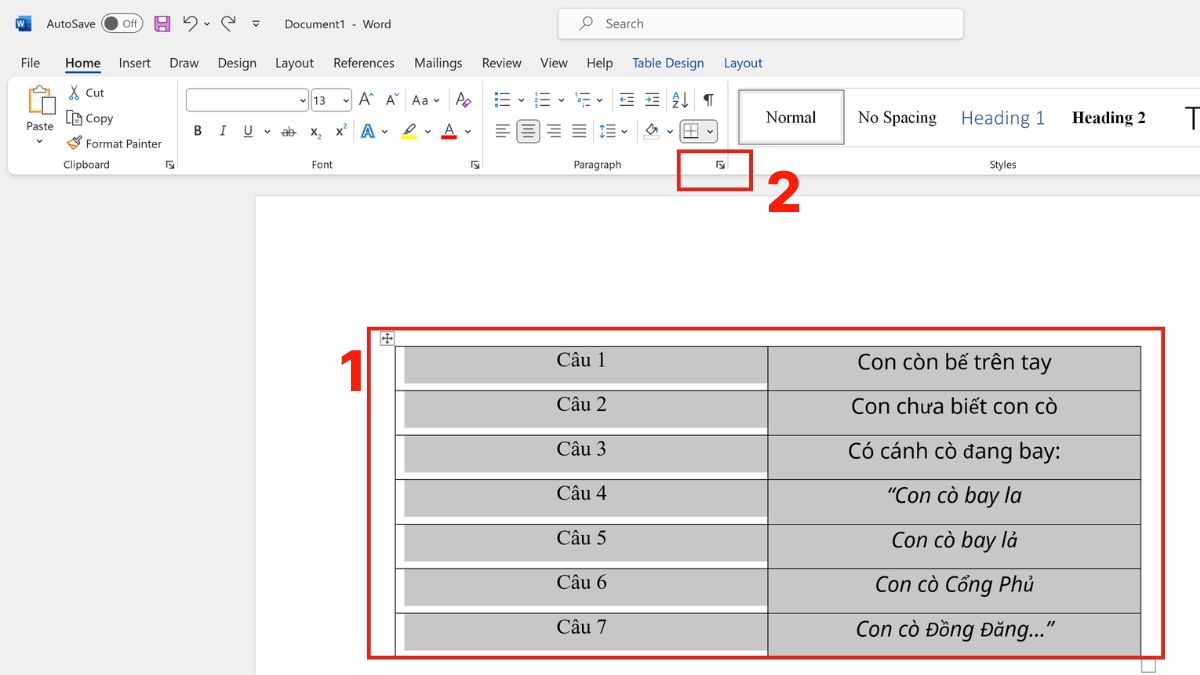
Task: Increase font size with the larger A icon
Action: pos(366,100)
